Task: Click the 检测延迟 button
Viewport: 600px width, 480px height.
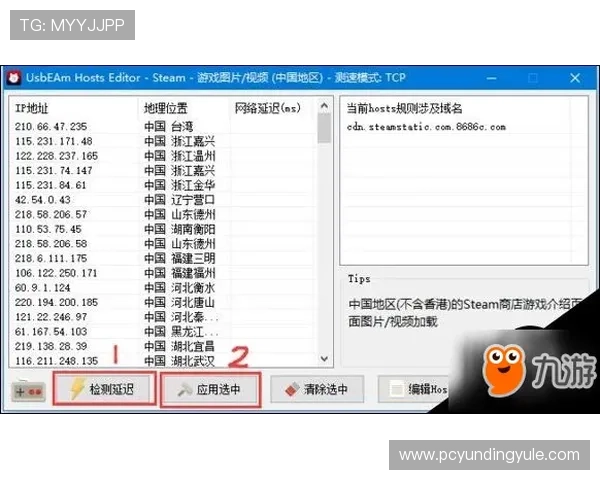Action: [104, 389]
